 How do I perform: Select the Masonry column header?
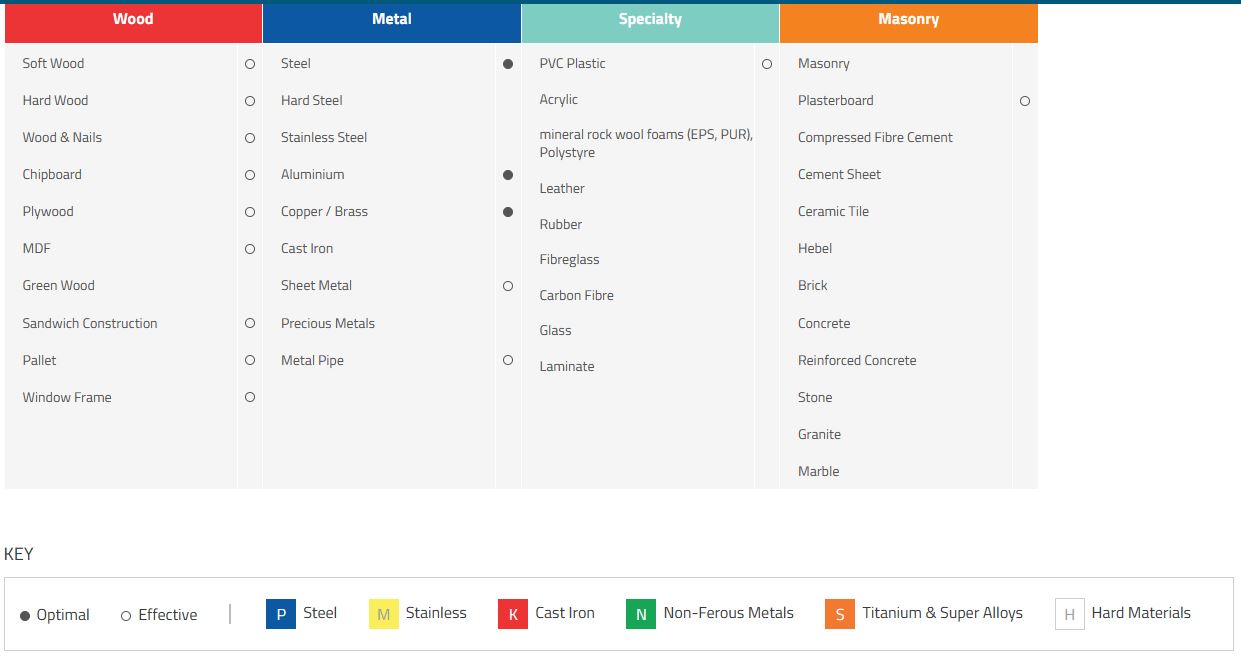point(908,20)
